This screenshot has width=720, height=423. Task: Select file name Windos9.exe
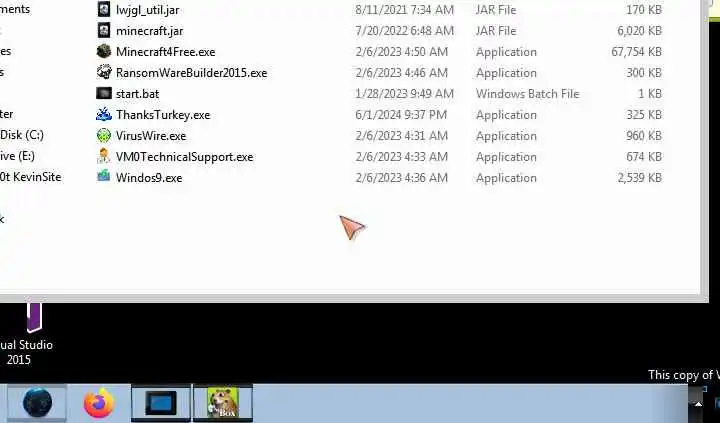(149, 178)
